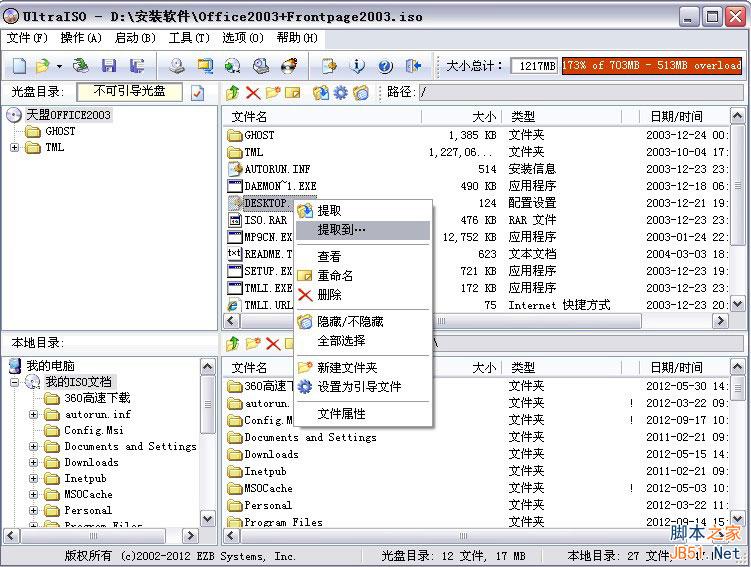Select the AUTORUN.INF file row
Screen dimensions: 751x567
(477, 169)
